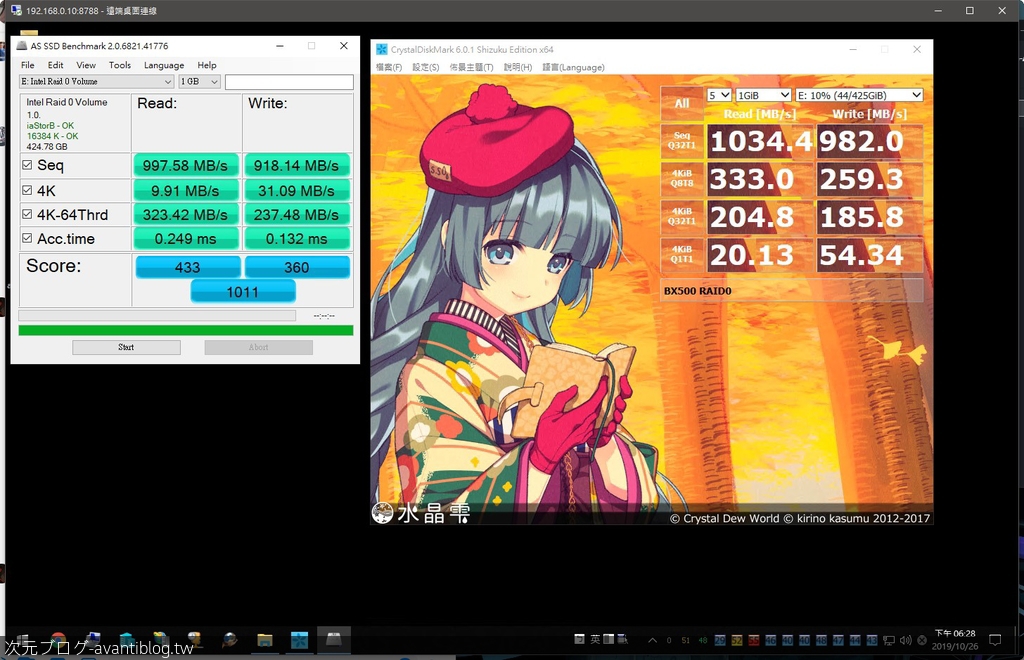Click the 英 input language indicator
Screen dimensions: 1024x660
coord(595,640)
